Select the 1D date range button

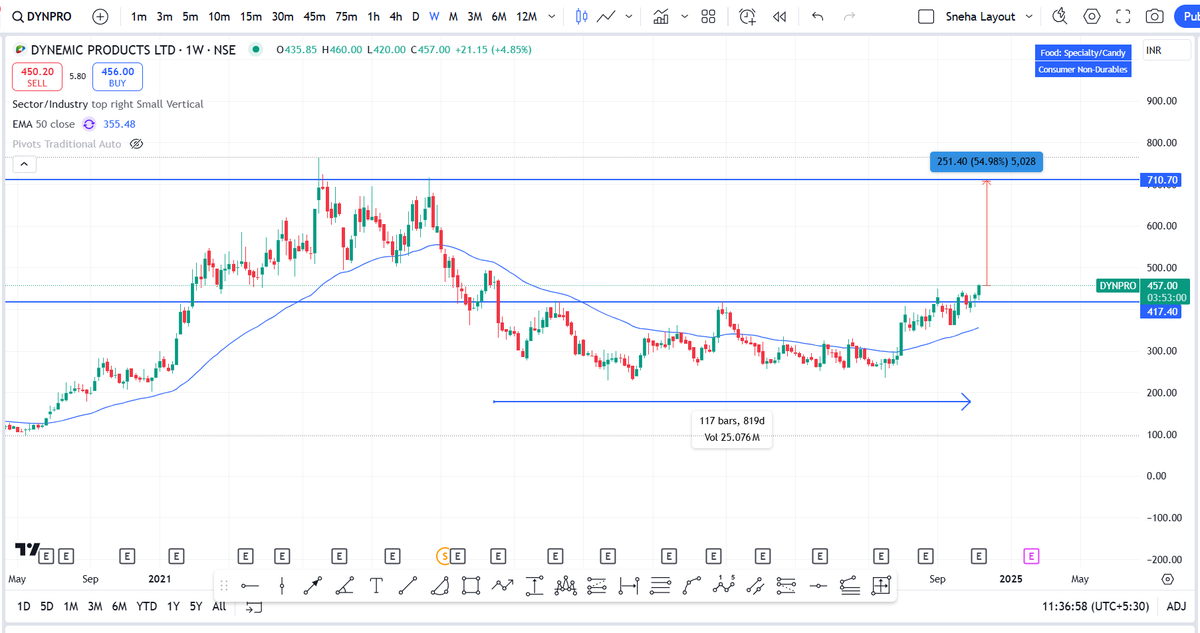pos(23,606)
